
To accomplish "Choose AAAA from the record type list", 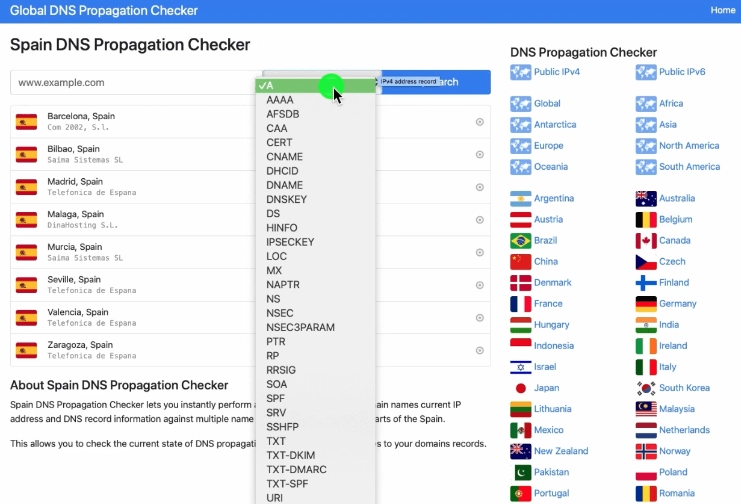I will click(x=315, y=100).
